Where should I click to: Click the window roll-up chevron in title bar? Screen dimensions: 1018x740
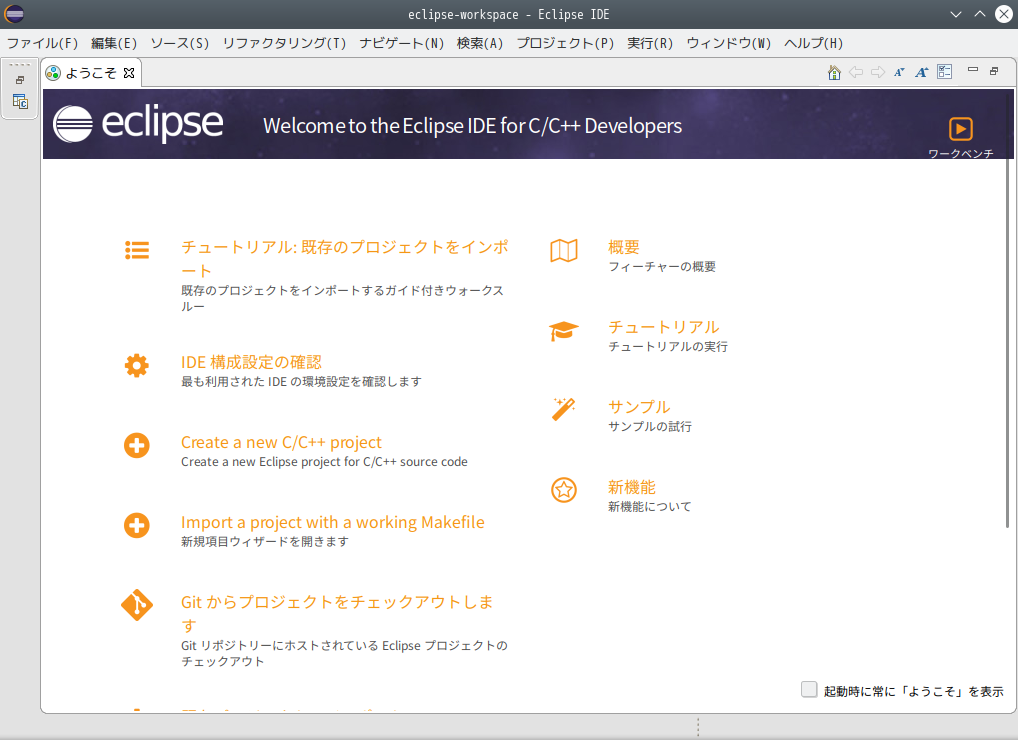[x=980, y=14]
